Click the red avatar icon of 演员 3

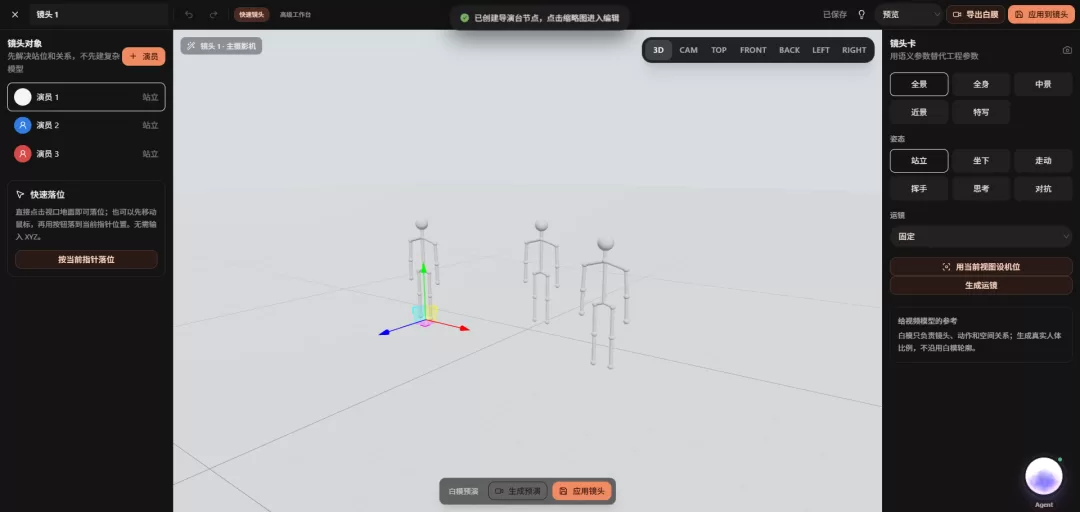23,154
